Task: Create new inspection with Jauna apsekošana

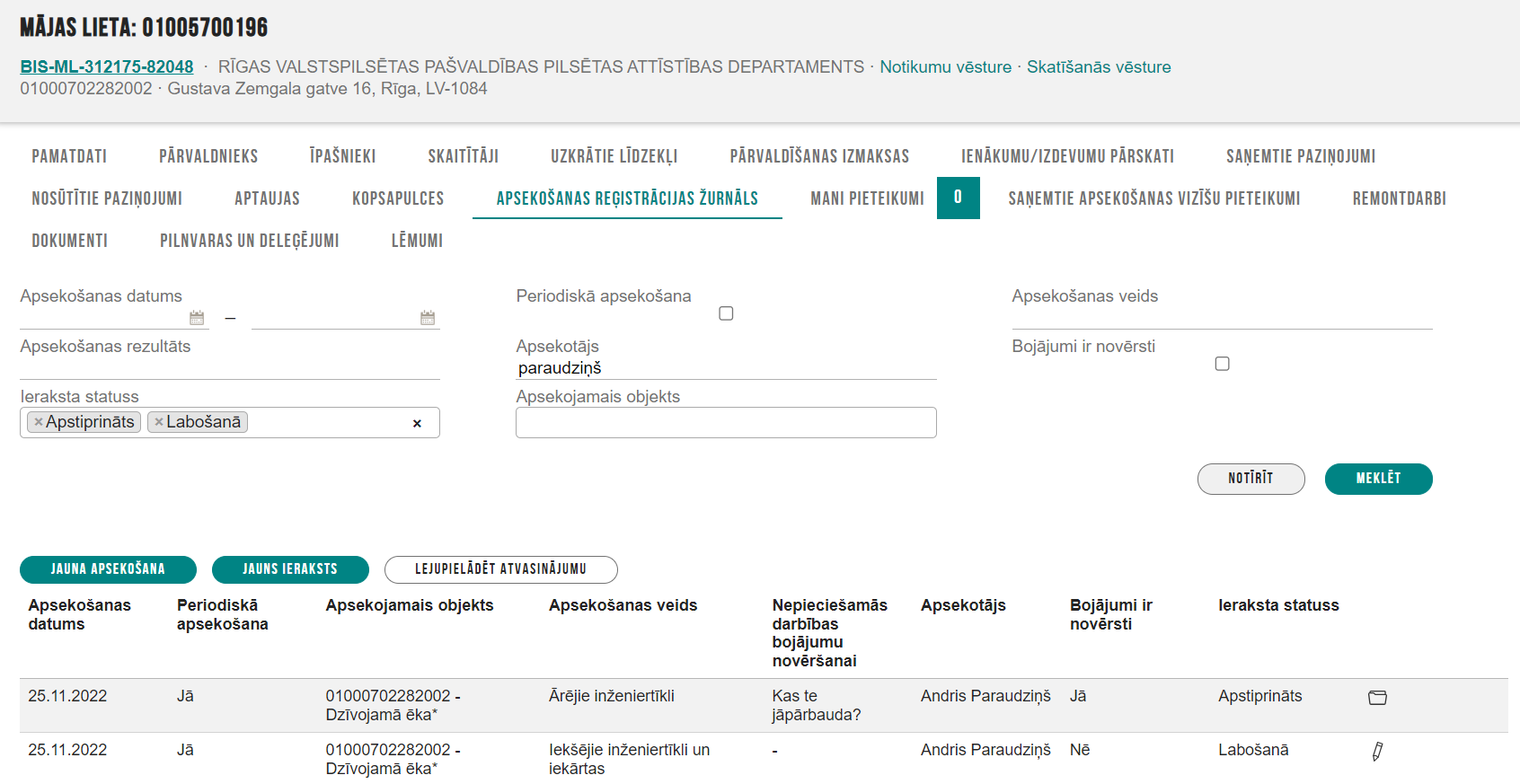Action: click(x=108, y=569)
